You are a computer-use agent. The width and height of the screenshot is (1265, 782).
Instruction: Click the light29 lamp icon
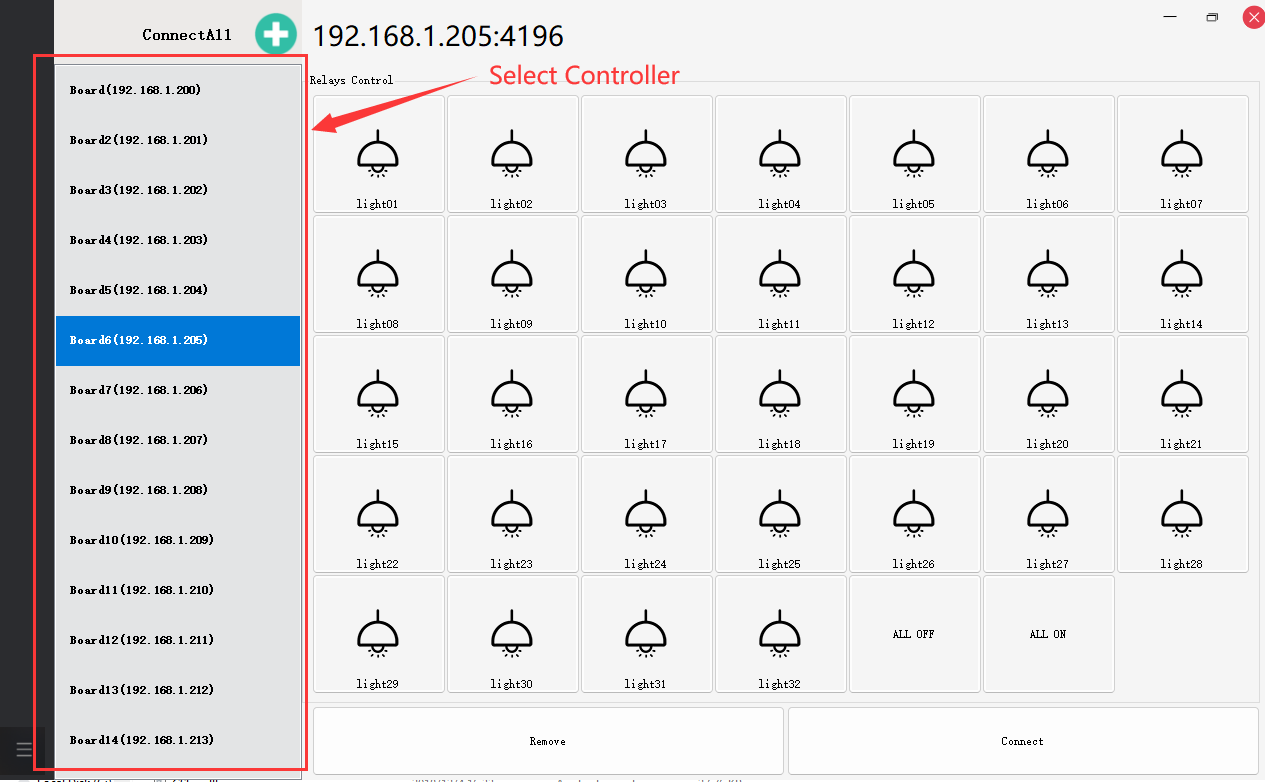pos(378,633)
